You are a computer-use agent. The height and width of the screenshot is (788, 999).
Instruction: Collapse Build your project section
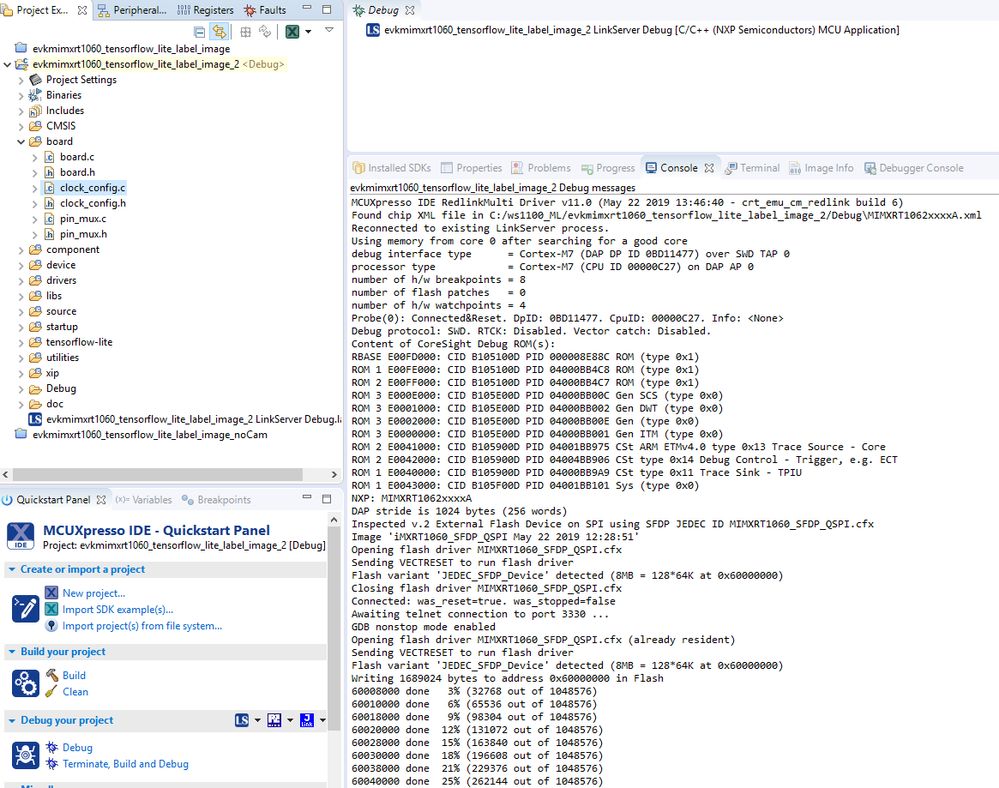(x=11, y=652)
